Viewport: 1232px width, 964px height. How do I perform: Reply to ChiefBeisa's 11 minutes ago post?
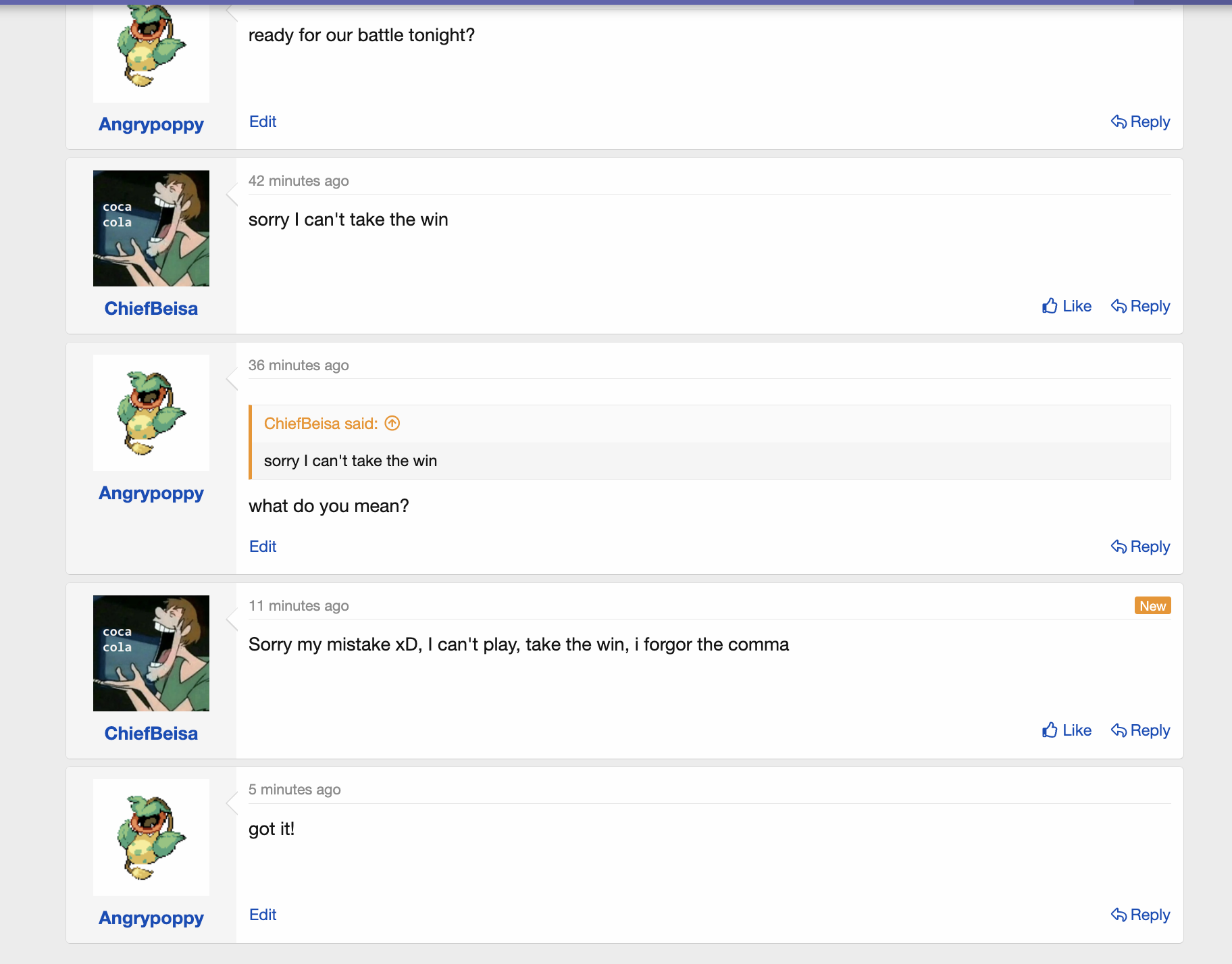[1140, 730]
